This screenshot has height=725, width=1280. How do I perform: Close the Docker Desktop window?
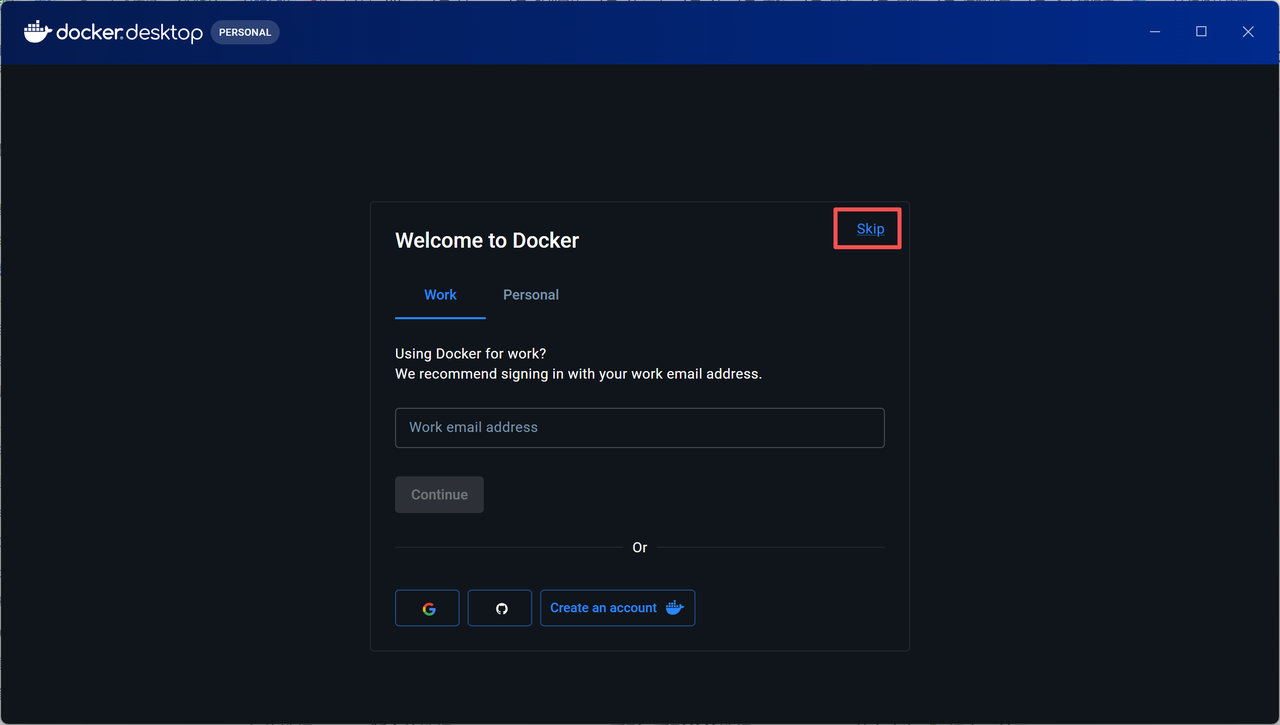(x=1248, y=32)
